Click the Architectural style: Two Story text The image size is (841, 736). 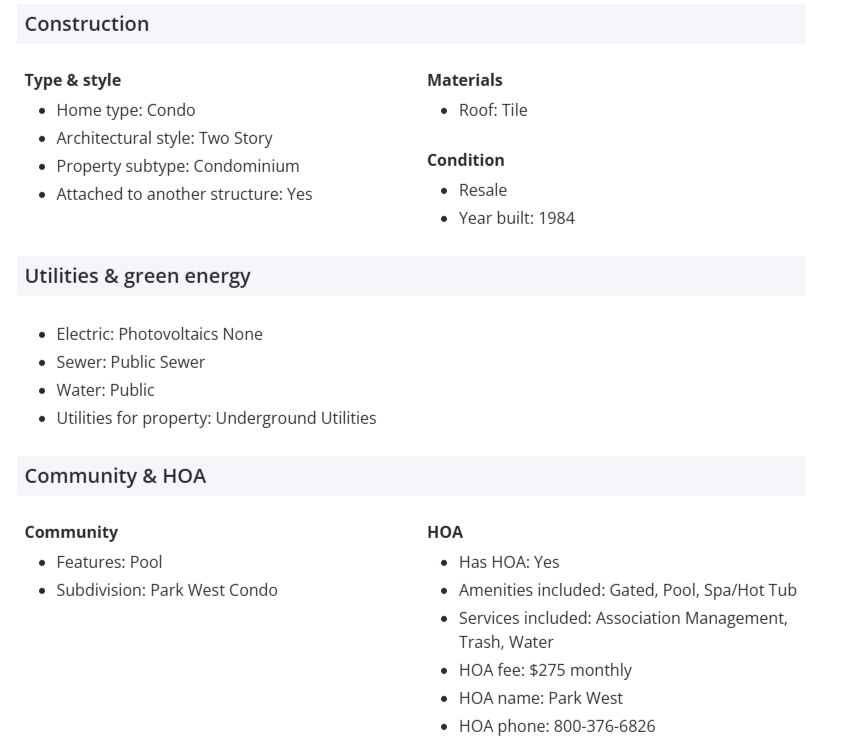point(164,138)
